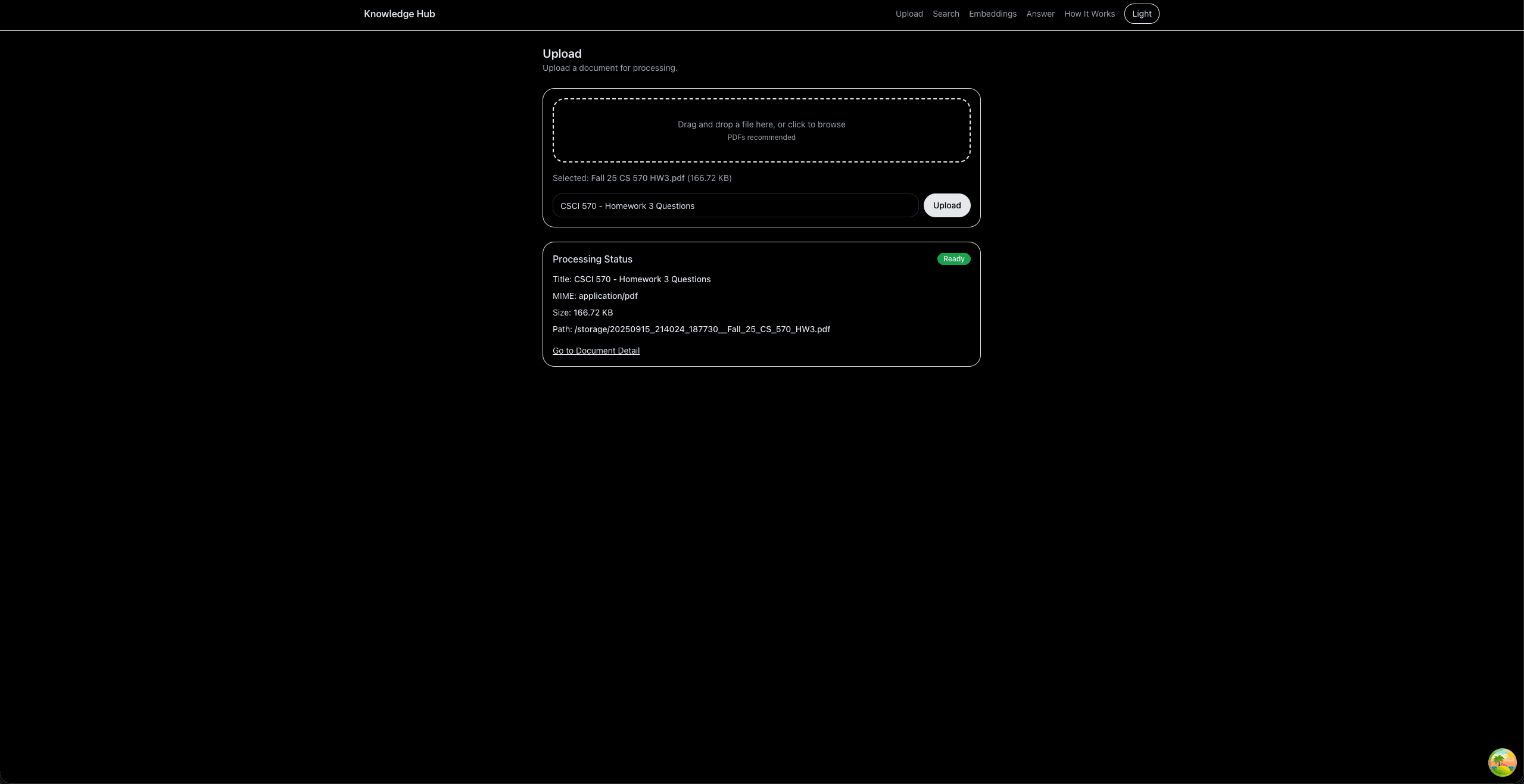
Task: Switch to the Embeddings section
Action: [x=992, y=13]
